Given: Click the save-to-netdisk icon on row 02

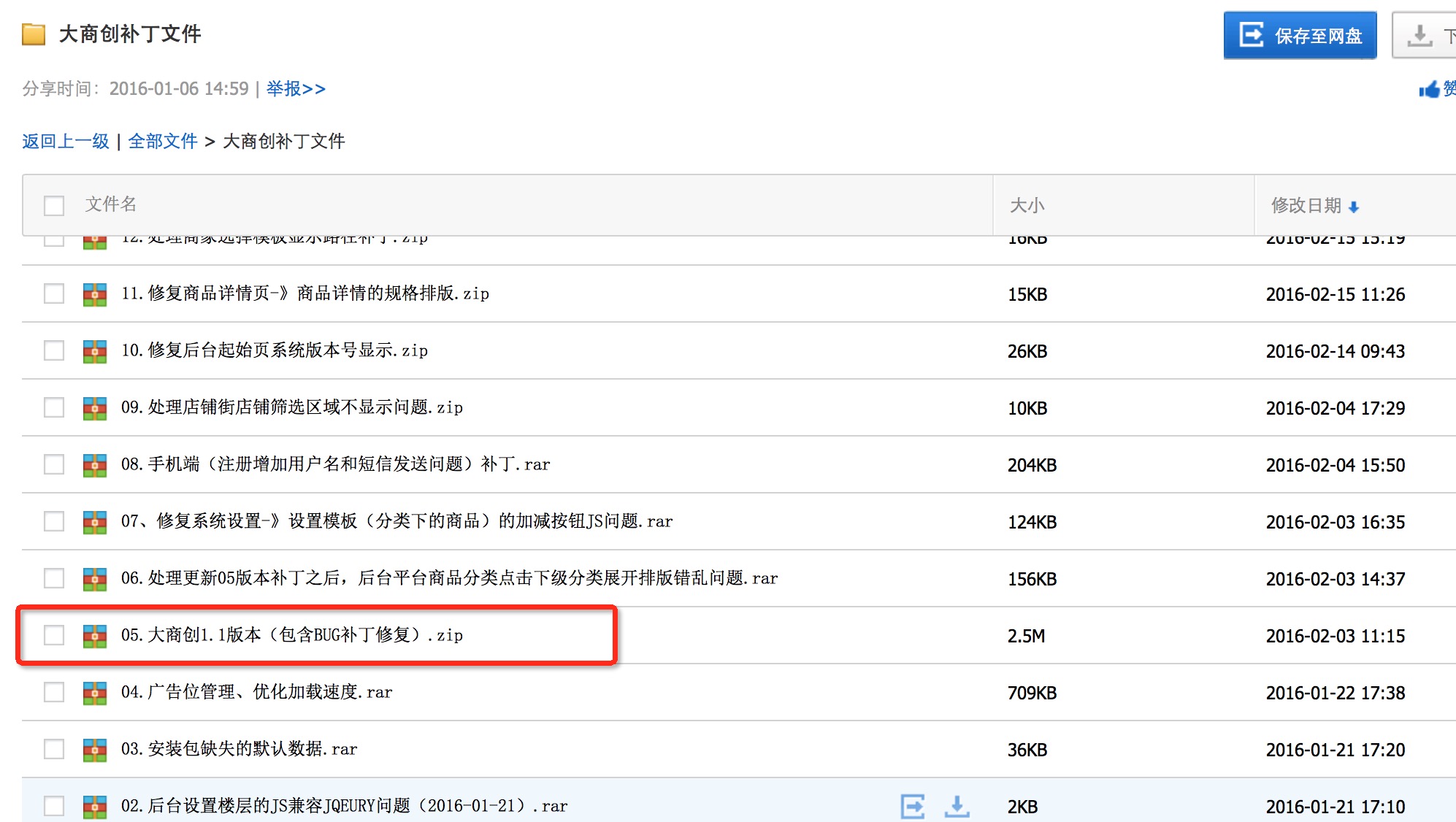Looking at the screenshot, I should point(913,806).
